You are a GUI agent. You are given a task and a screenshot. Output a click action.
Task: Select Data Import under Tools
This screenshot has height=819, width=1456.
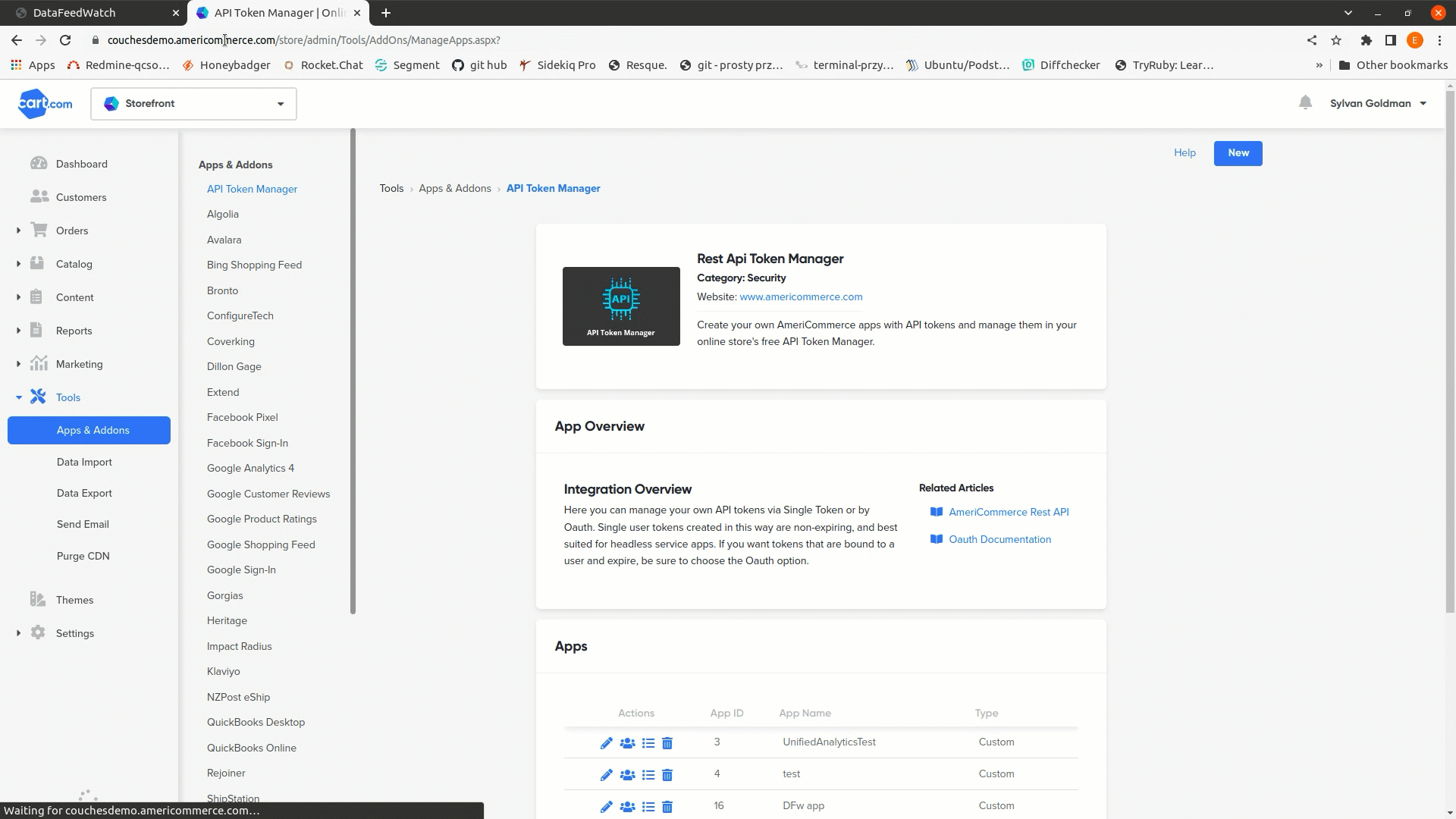point(84,462)
